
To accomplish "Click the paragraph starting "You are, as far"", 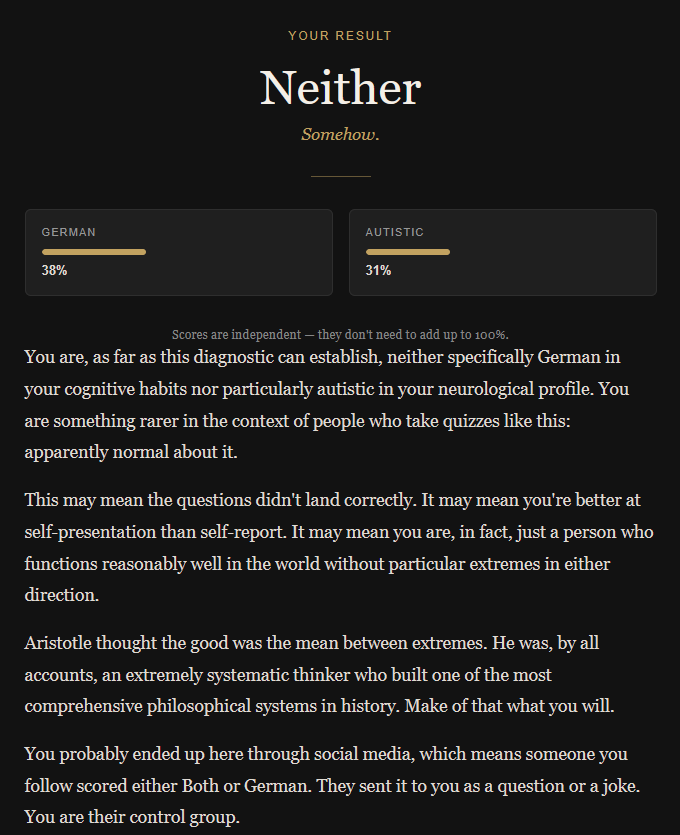I will pyautogui.click(x=320, y=390).
